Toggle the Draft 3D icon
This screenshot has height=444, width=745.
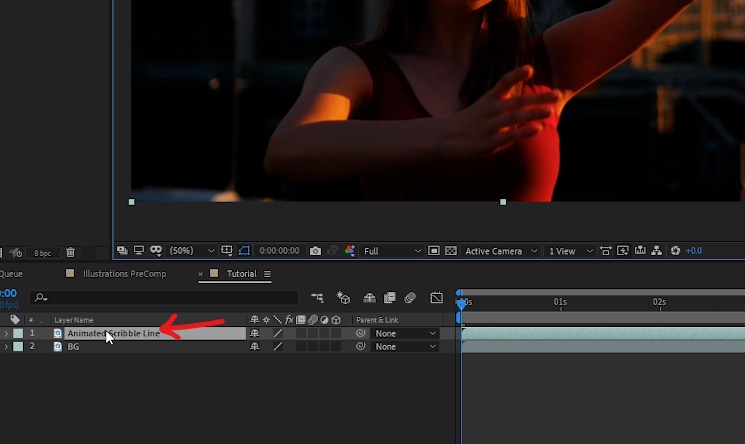tap(343, 298)
